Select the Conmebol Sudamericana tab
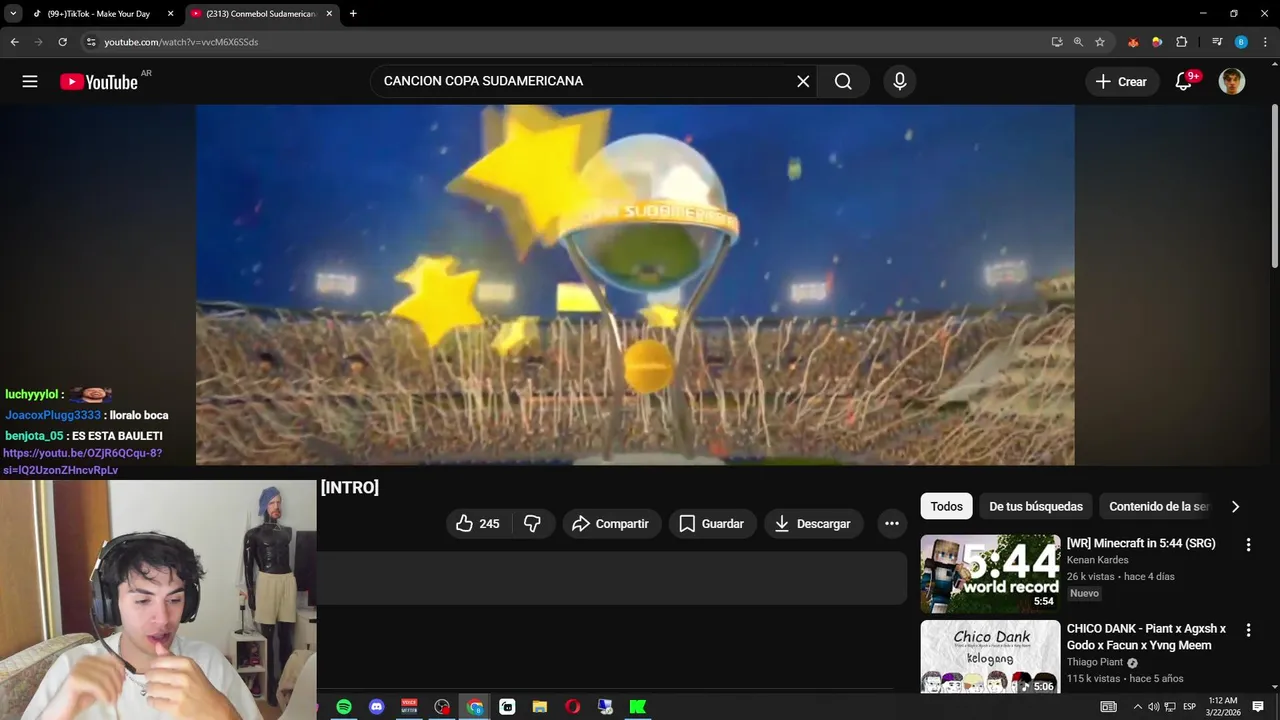This screenshot has height=720, width=1280. (x=260, y=14)
